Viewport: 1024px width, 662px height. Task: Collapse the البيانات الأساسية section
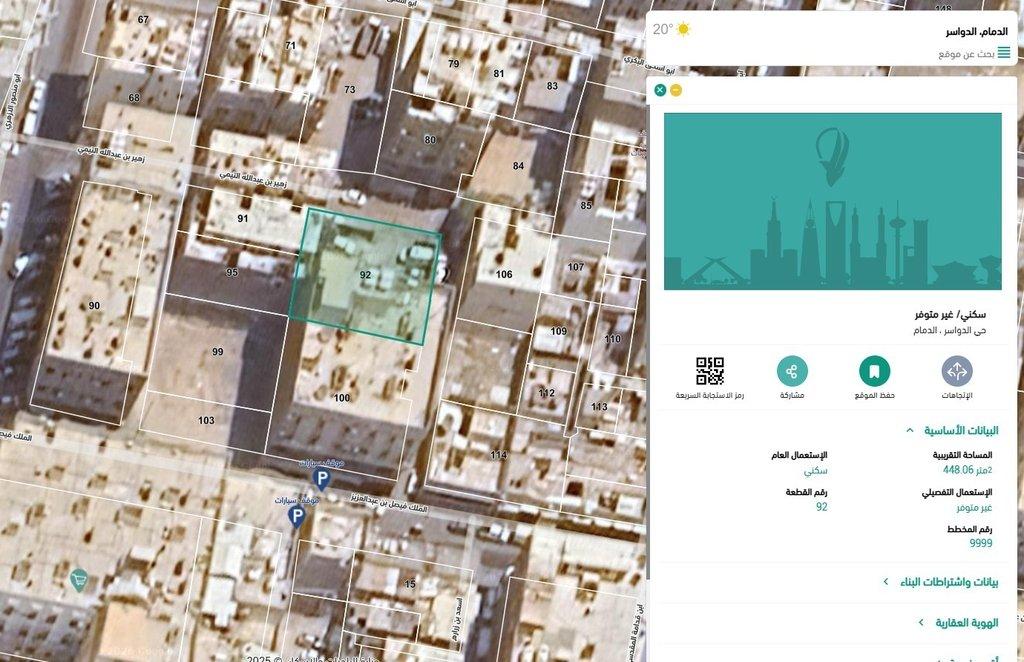coord(909,430)
